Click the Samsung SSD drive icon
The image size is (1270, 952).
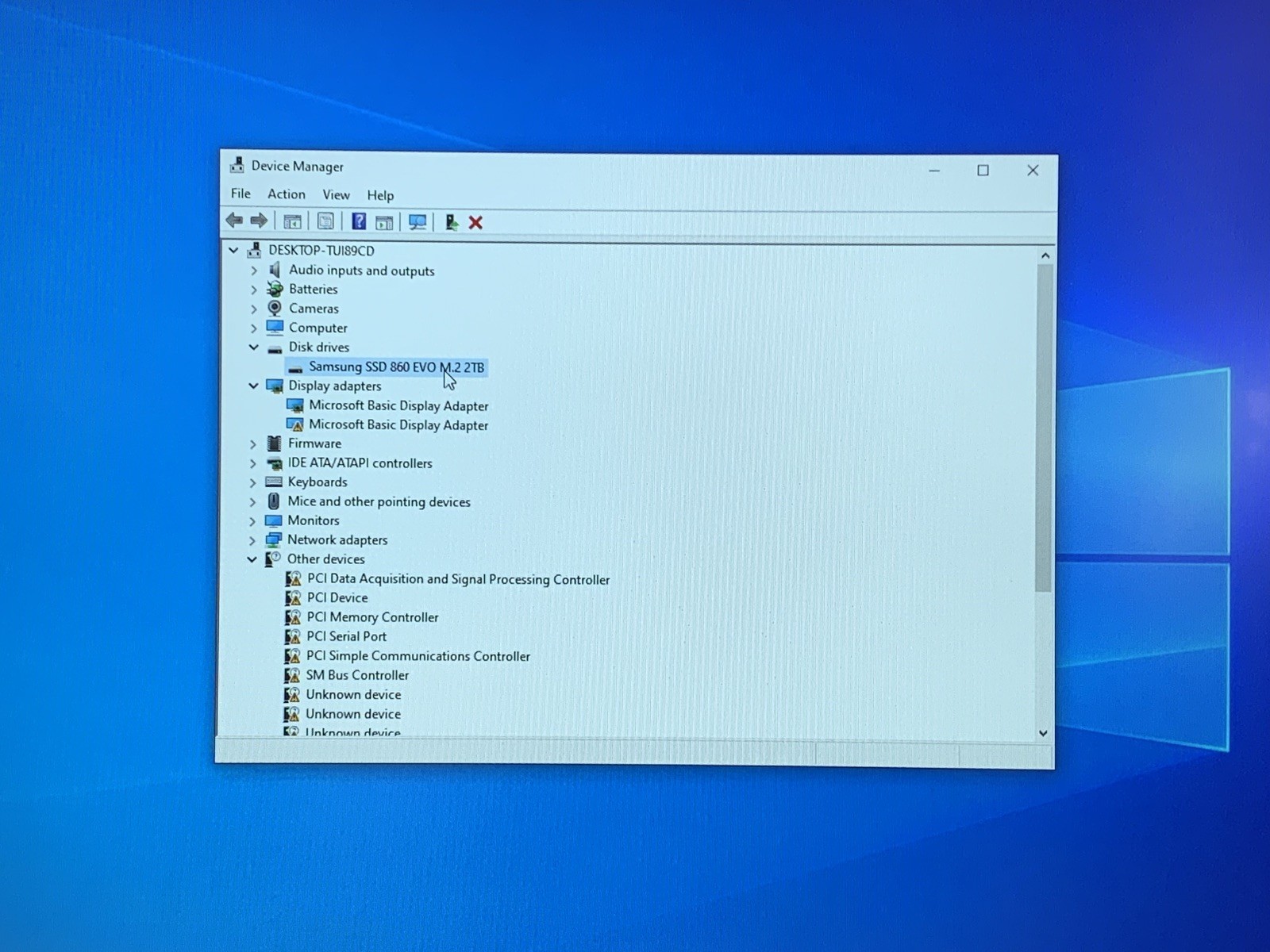click(295, 368)
